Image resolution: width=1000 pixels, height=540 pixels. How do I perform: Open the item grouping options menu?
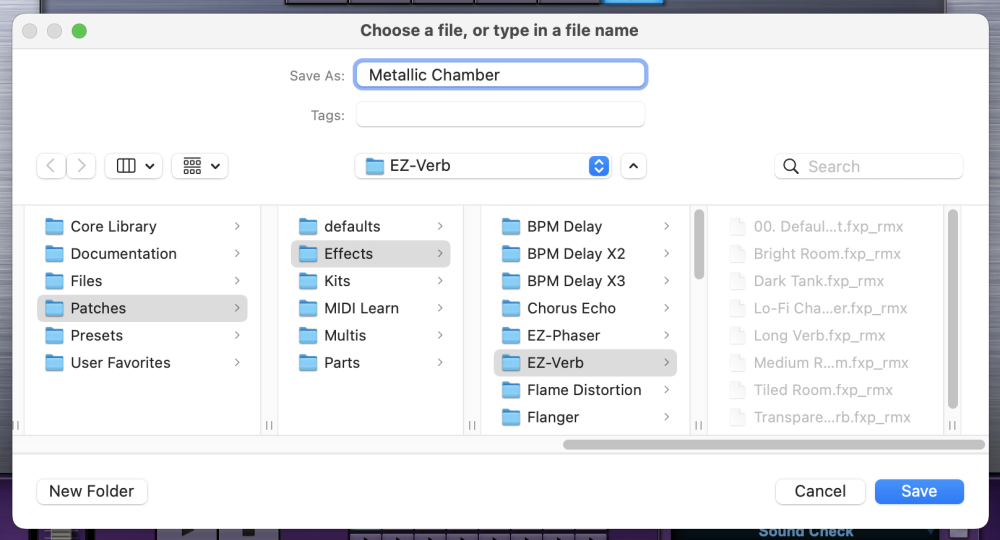200,166
